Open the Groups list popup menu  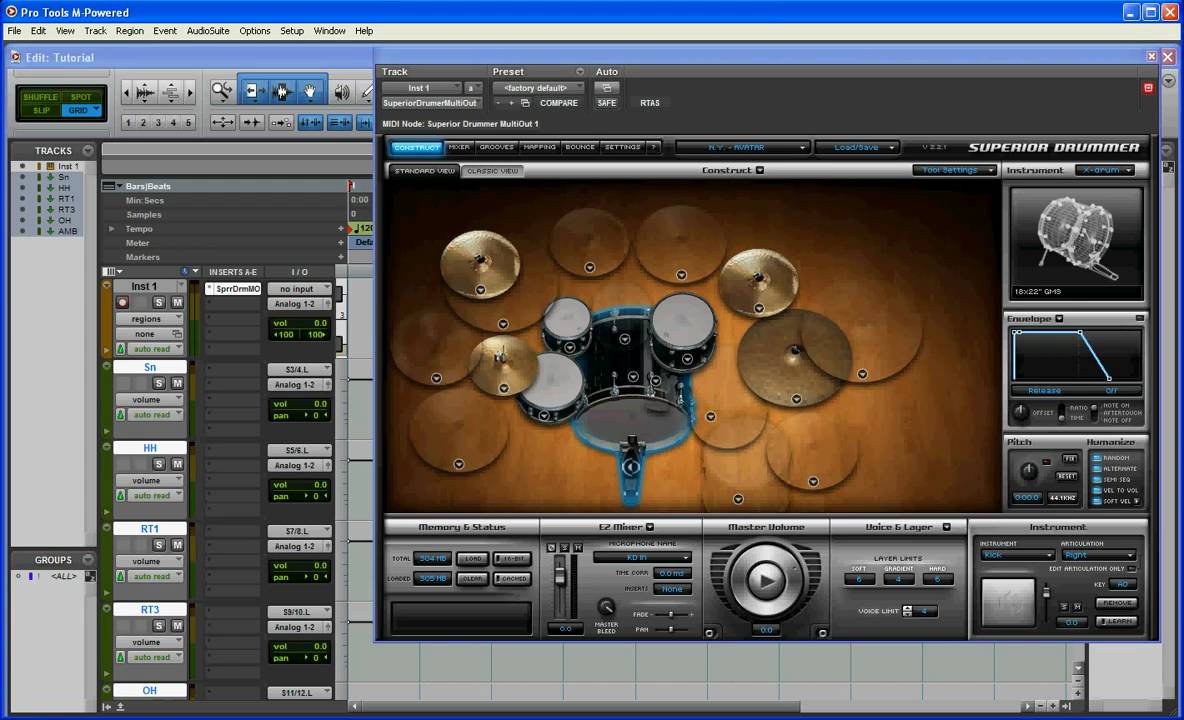88,559
